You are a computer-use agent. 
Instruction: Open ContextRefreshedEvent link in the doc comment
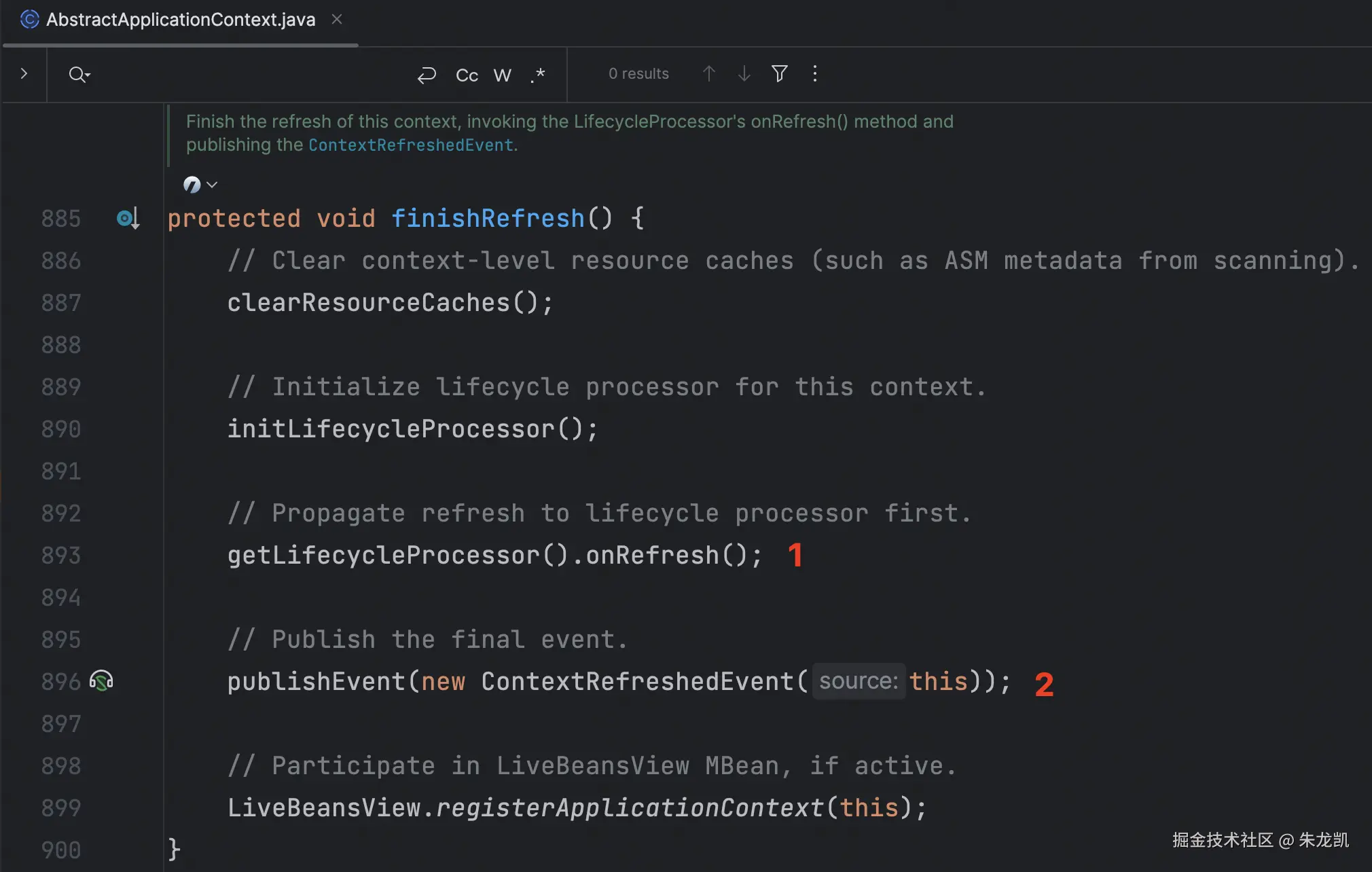[x=410, y=145]
